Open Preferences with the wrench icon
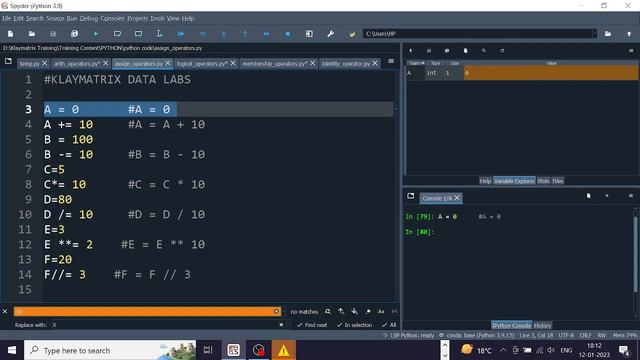640x360 pixels. click(331, 34)
